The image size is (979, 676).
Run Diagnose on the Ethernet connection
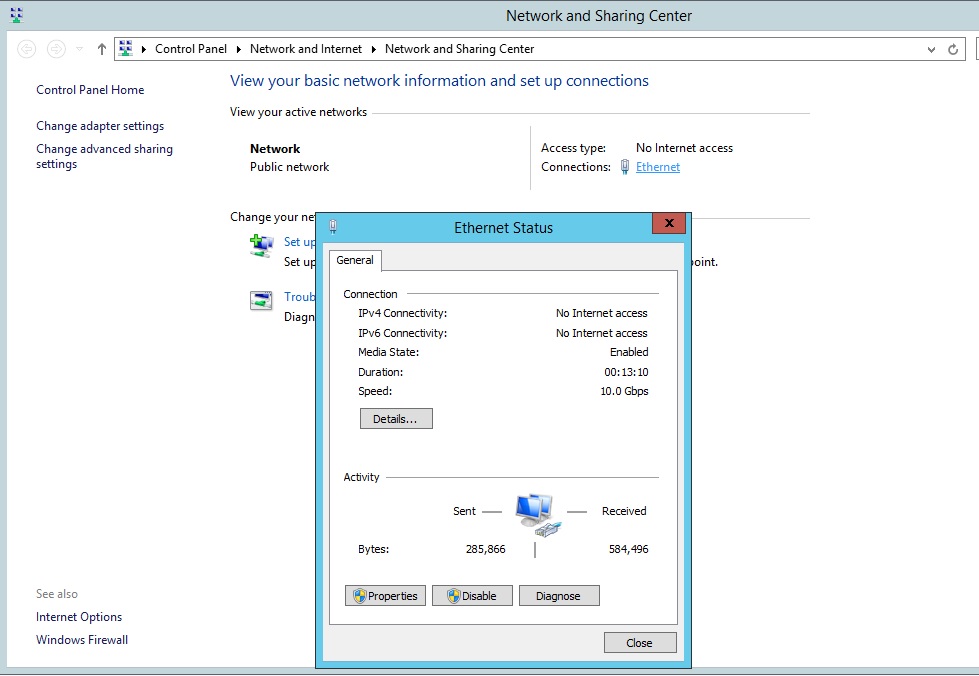pos(559,596)
